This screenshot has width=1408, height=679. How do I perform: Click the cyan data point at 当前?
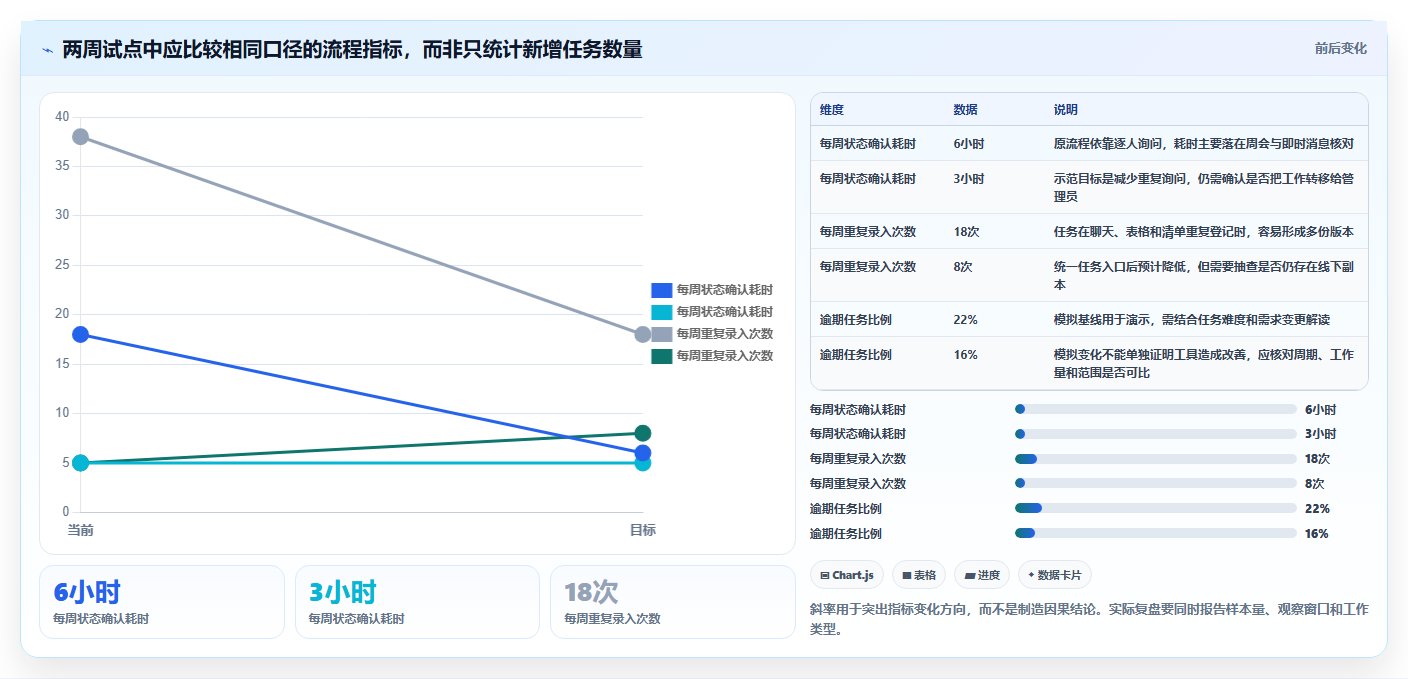click(81, 463)
